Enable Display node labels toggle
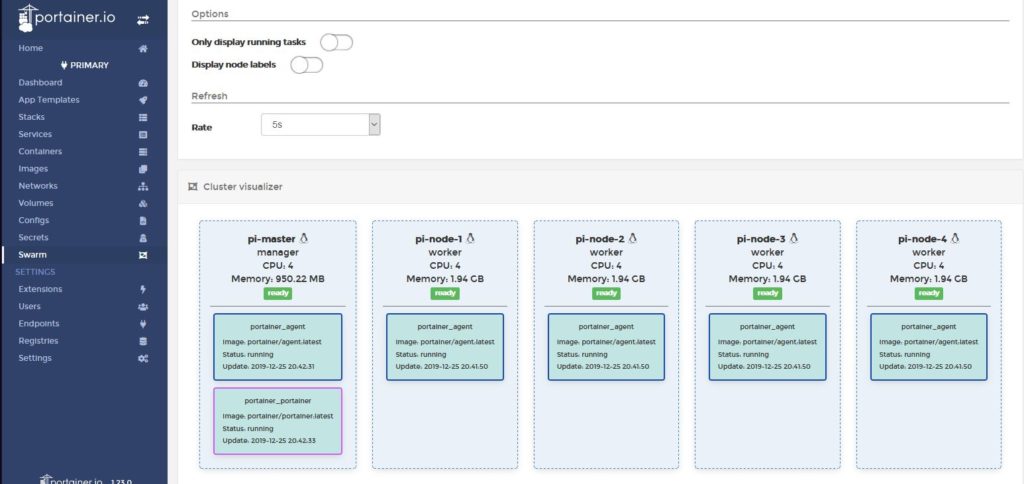The image size is (1024, 484). coord(307,65)
